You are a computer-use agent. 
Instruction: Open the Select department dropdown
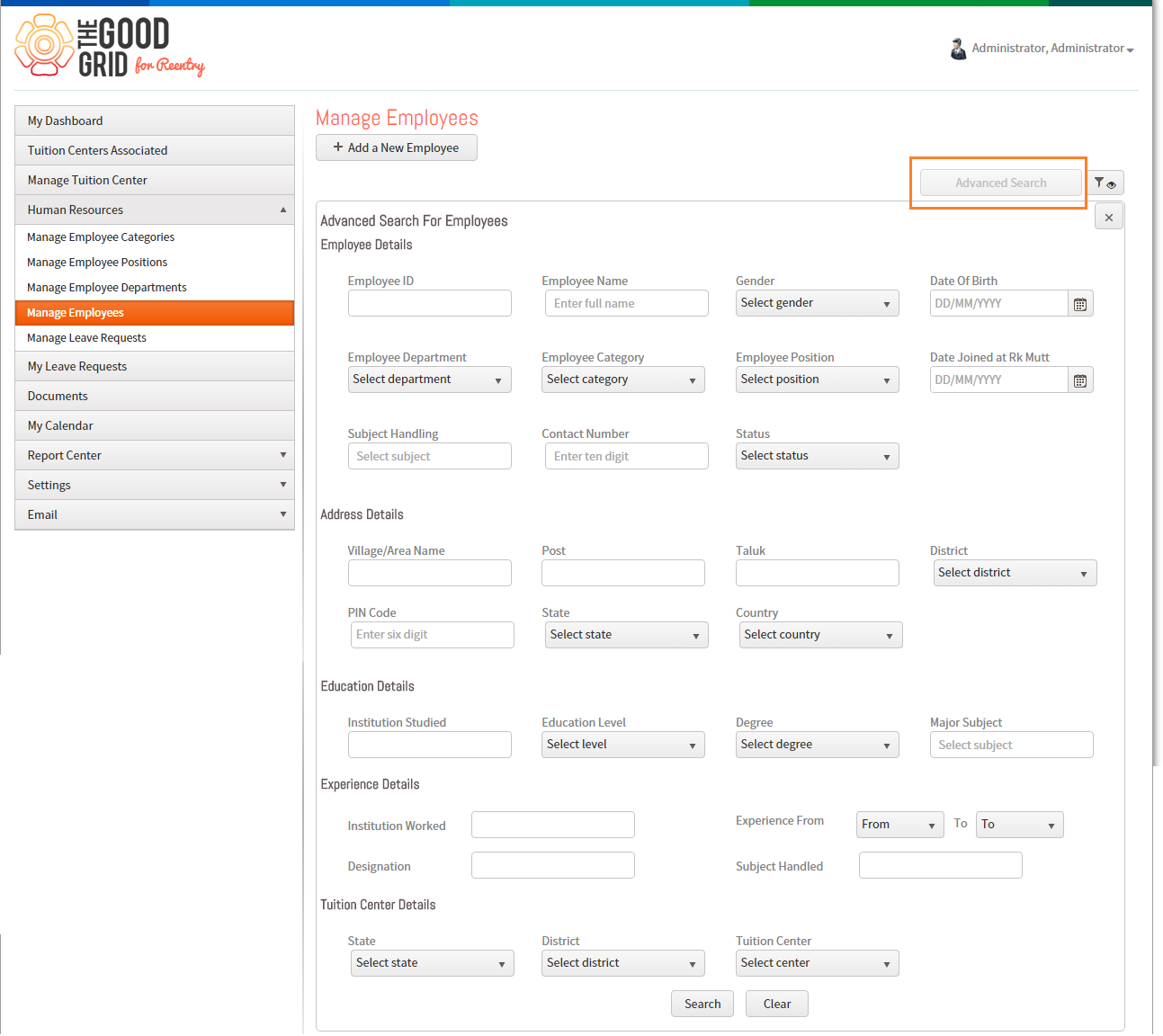coord(429,380)
